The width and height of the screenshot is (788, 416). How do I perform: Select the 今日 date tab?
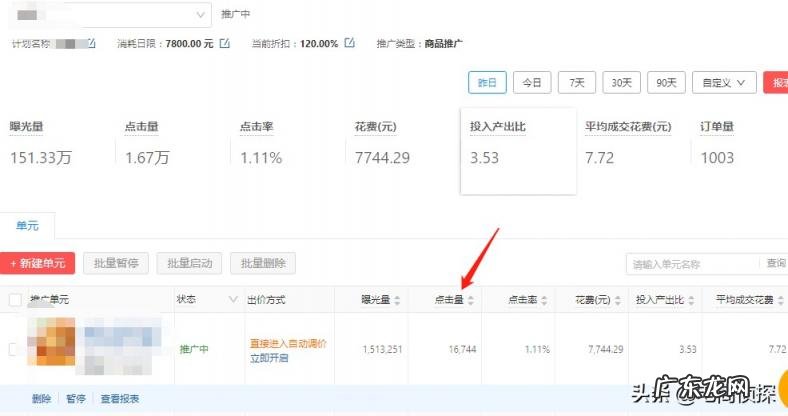[x=532, y=82]
